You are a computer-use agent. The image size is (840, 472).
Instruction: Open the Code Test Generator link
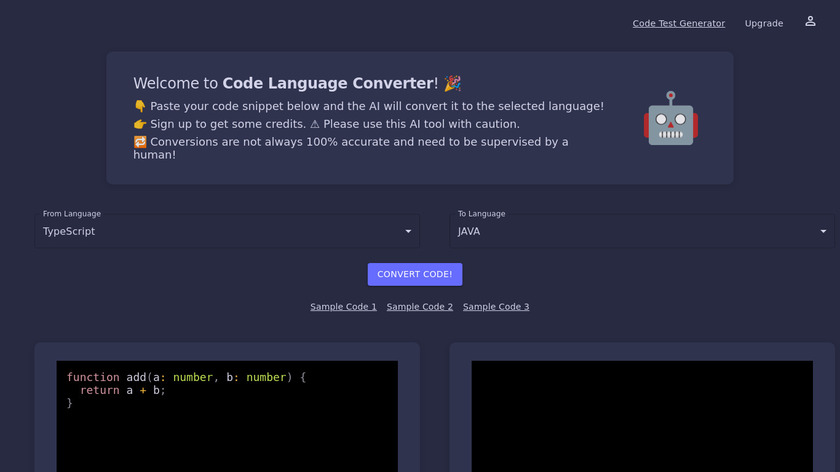pyautogui.click(x=678, y=23)
